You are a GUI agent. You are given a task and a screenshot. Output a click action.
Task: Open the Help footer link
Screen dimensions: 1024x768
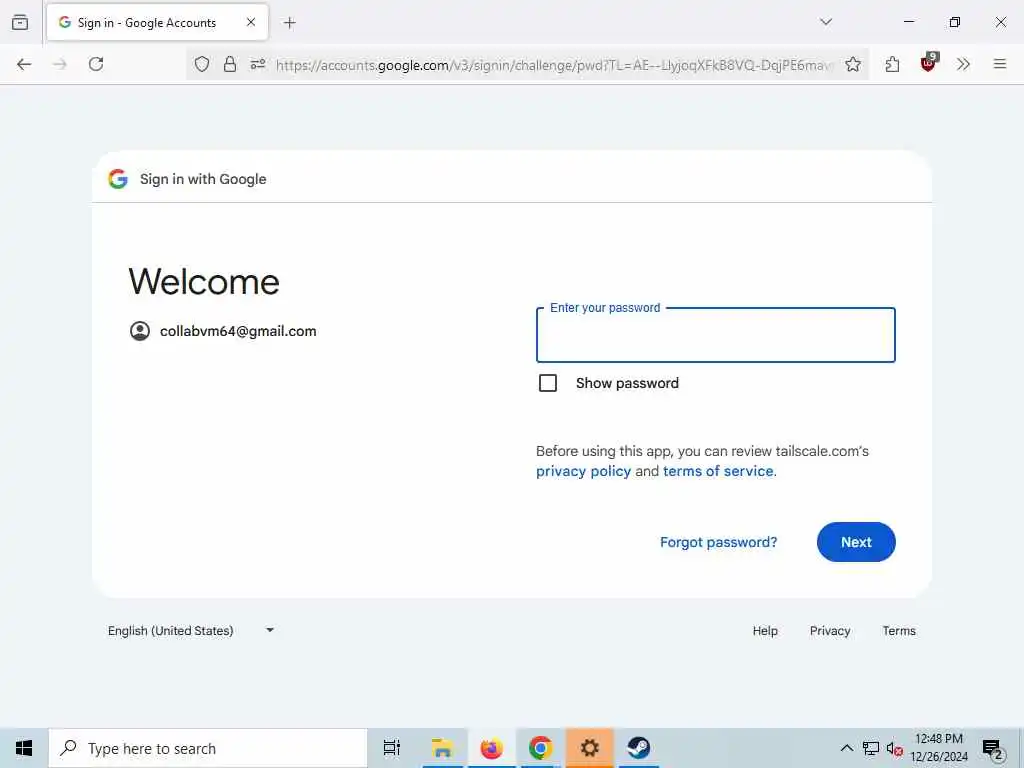pyautogui.click(x=765, y=631)
